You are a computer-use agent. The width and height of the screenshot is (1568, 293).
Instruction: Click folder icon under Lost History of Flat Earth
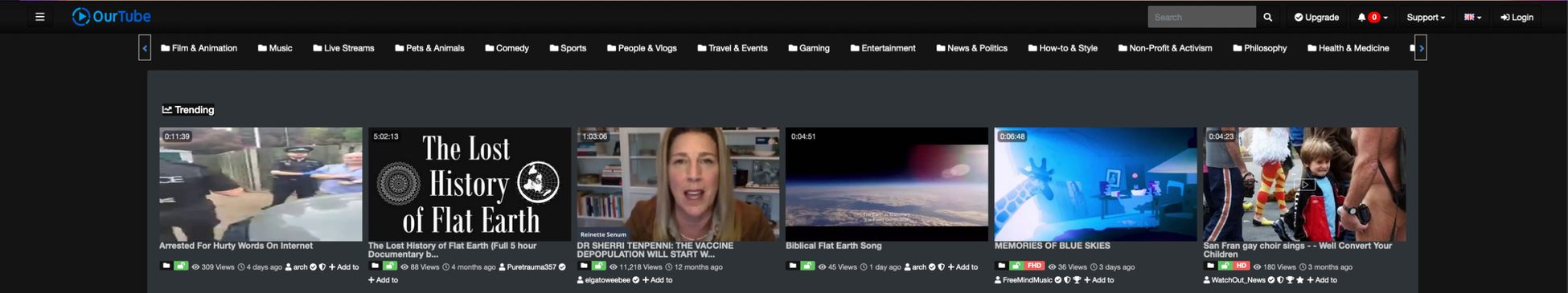pos(375,266)
